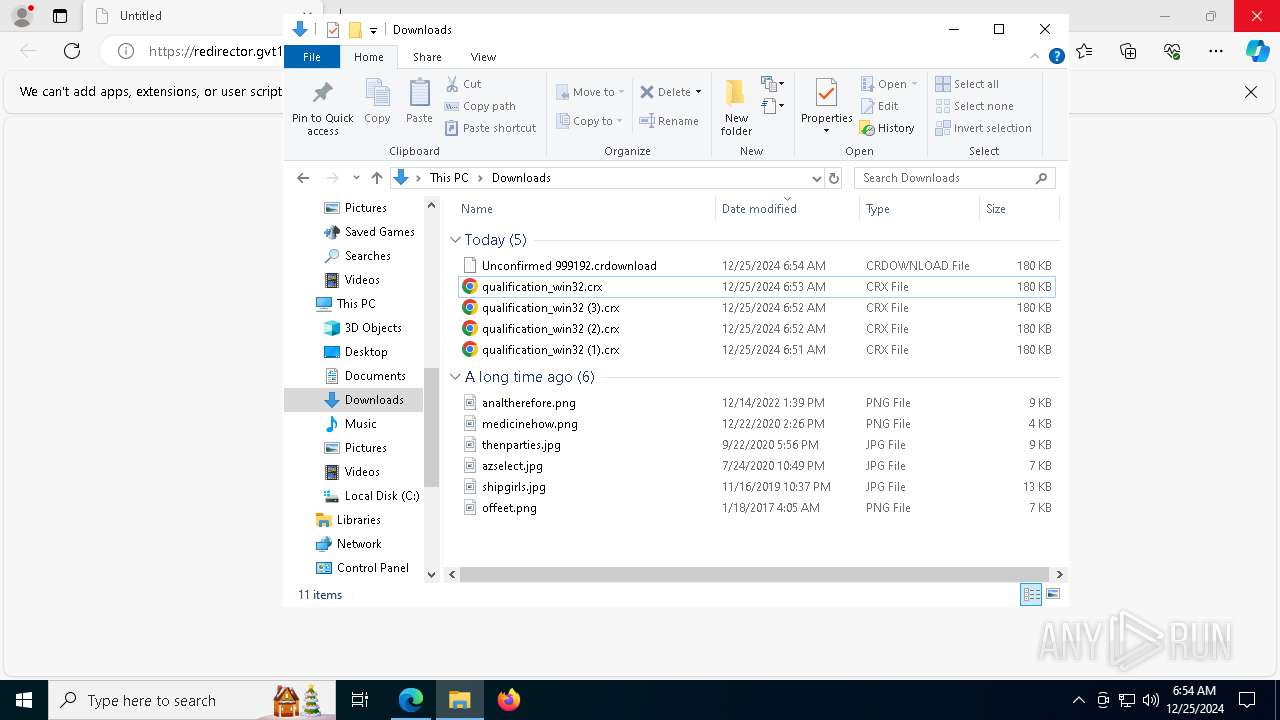Click the Search Downloads field
The image size is (1280, 720).
954,178
